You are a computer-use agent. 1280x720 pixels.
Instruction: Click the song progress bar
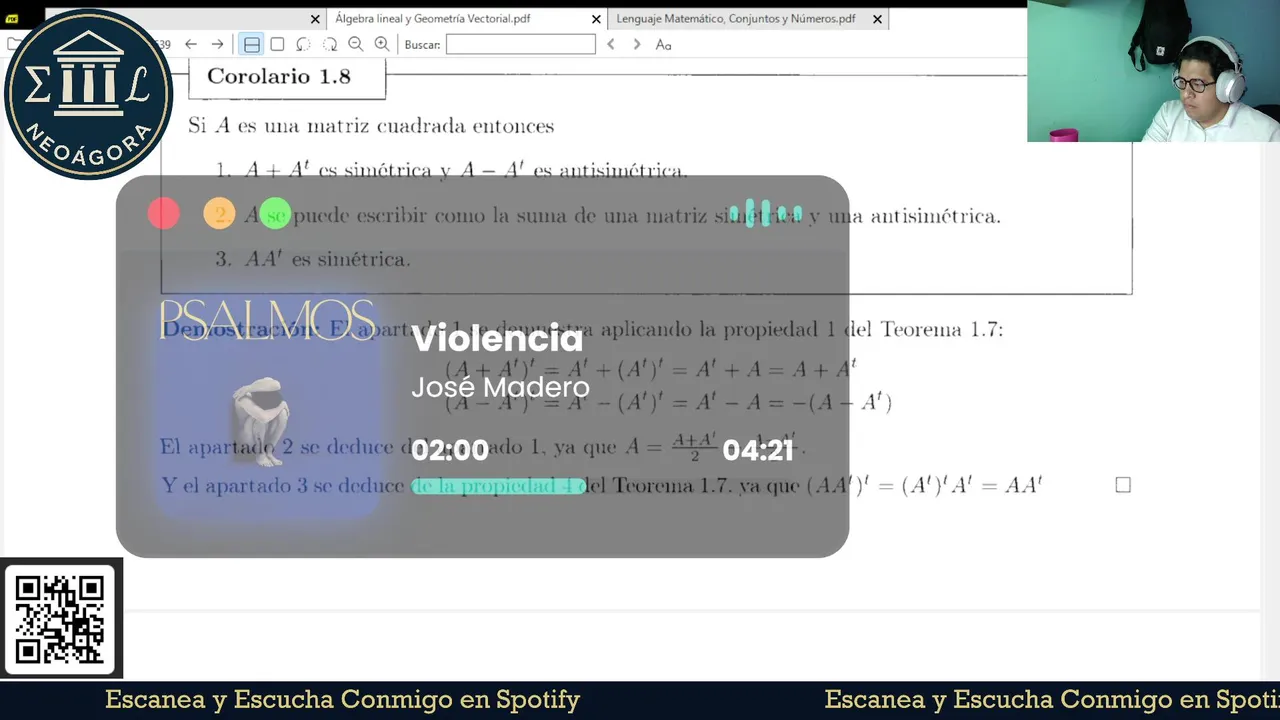(498, 487)
